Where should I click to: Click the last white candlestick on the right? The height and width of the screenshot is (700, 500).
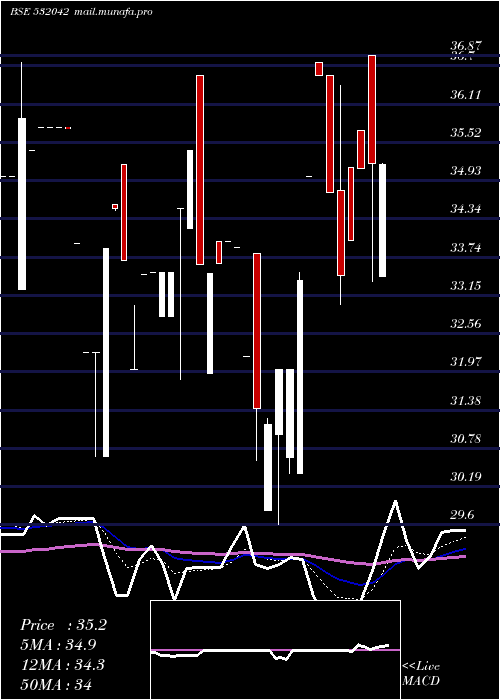[383, 221]
